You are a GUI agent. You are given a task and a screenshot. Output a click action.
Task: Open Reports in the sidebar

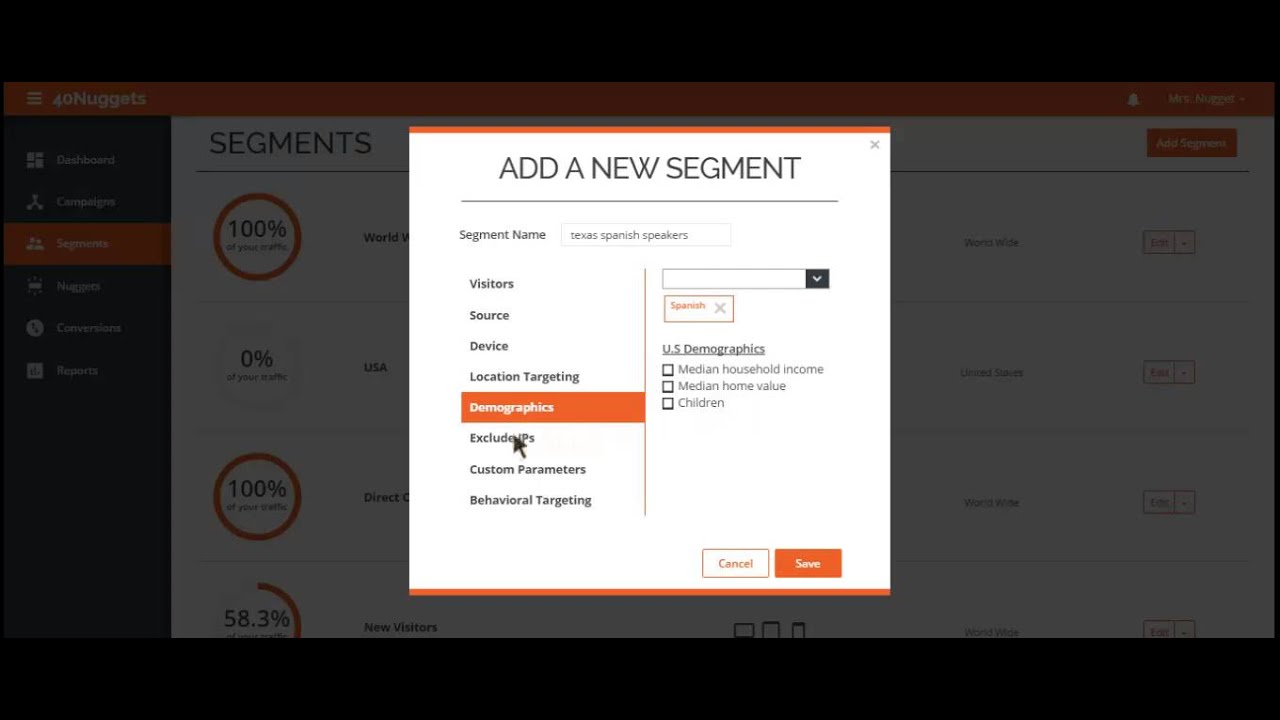[x=85, y=370]
